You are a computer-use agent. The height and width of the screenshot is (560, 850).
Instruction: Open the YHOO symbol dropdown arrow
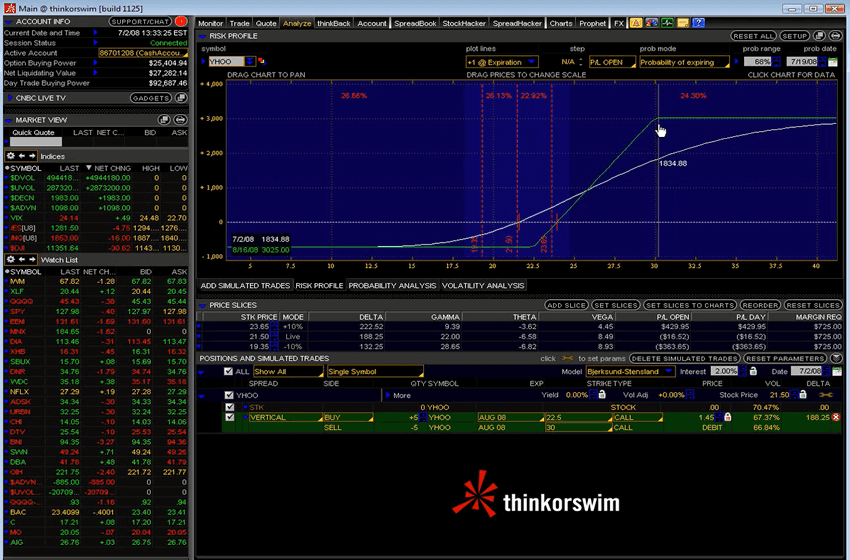coord(249,61)
